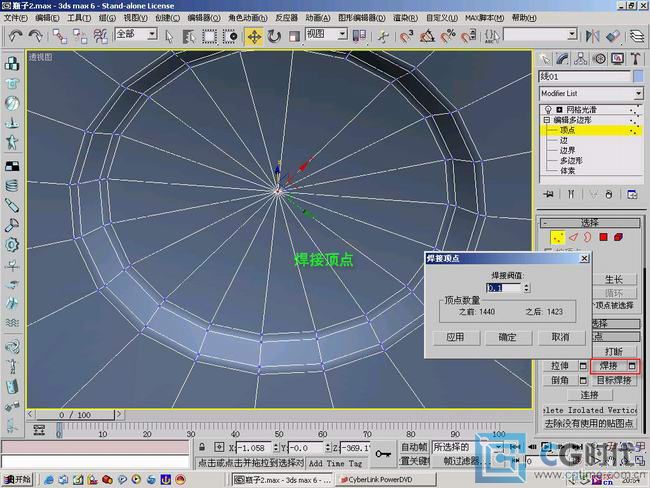Open the Select by Name tool
650x488 pixels.
point(189,36)
